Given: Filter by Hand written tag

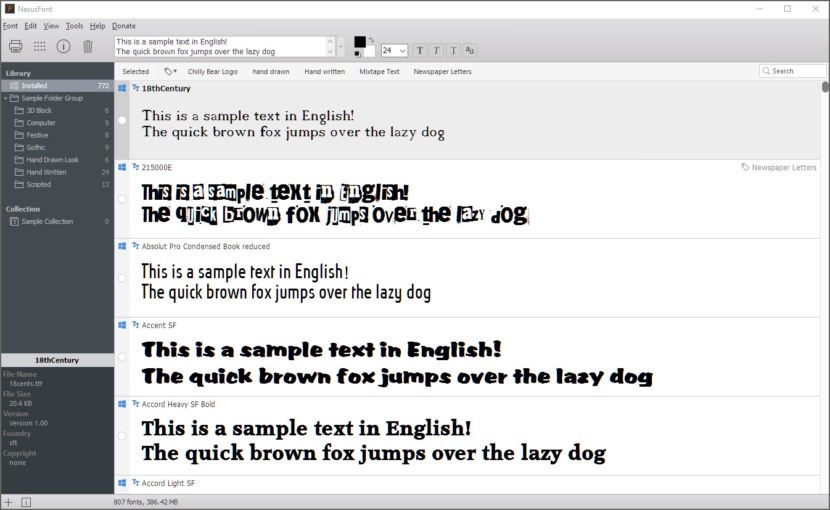Looking at the screenshot, I should [x=324, y=71].
